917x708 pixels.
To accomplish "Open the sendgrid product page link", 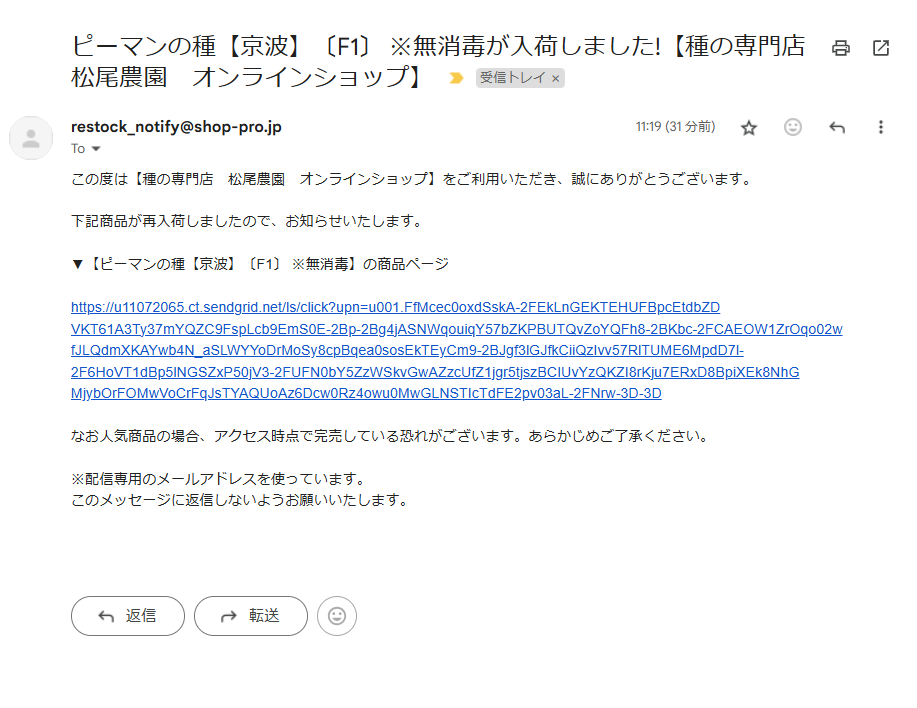I will [x=456, y=350].
